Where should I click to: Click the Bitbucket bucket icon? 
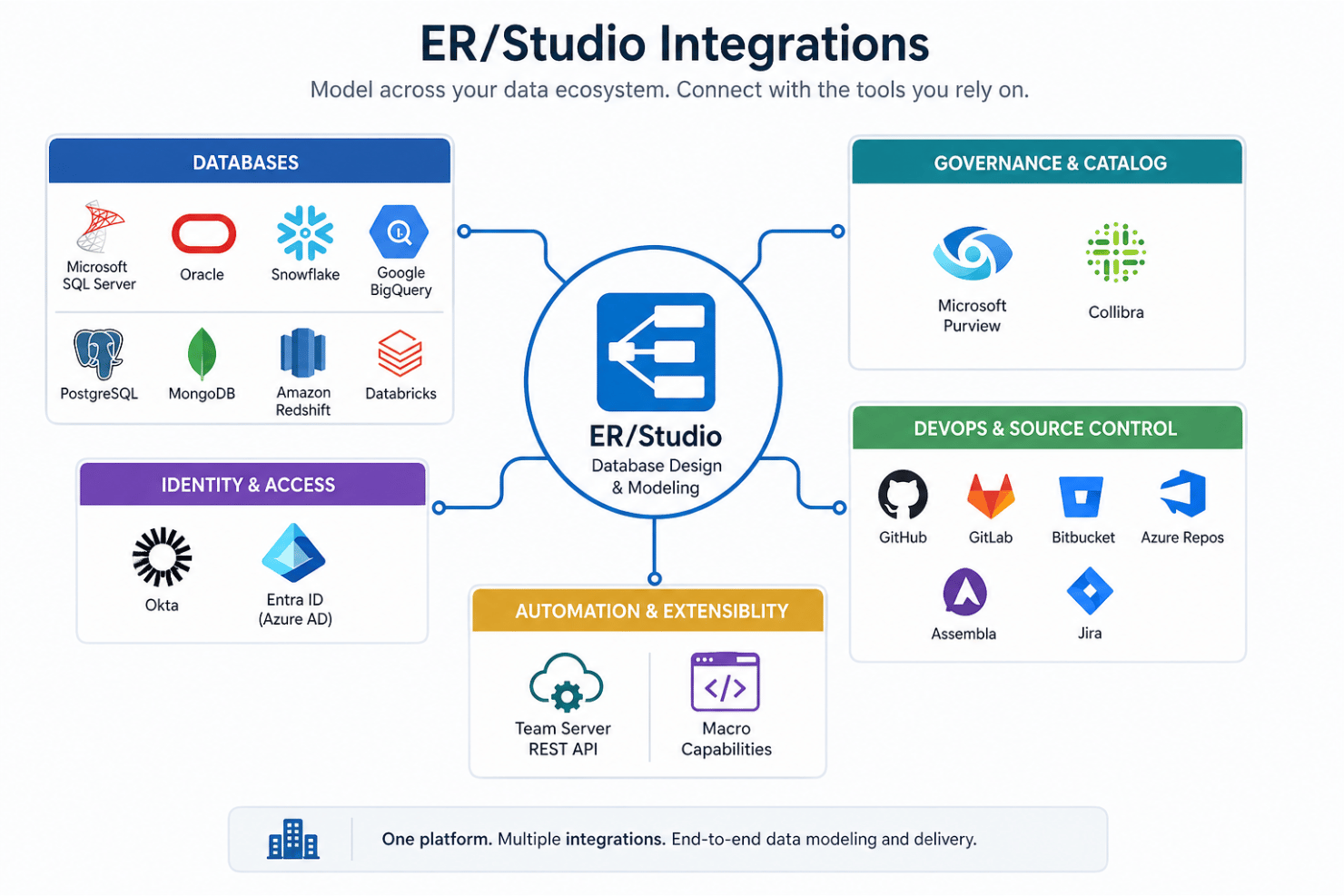coord(1082,497)
